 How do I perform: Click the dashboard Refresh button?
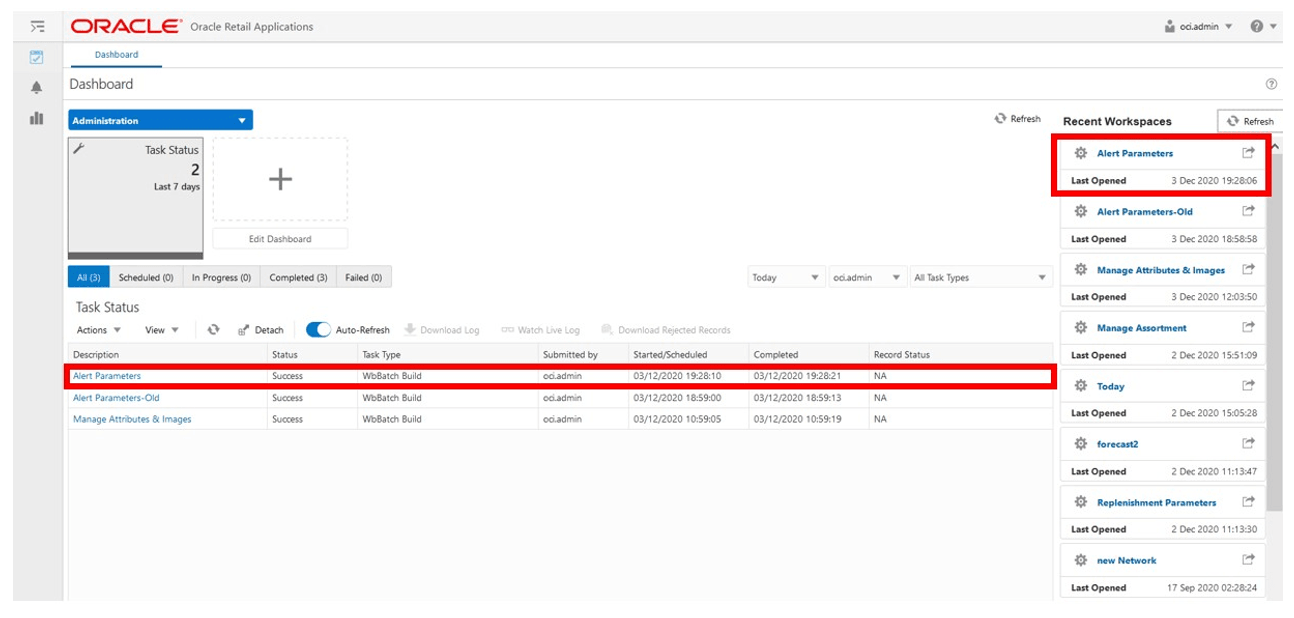[x=1017, y=119]
